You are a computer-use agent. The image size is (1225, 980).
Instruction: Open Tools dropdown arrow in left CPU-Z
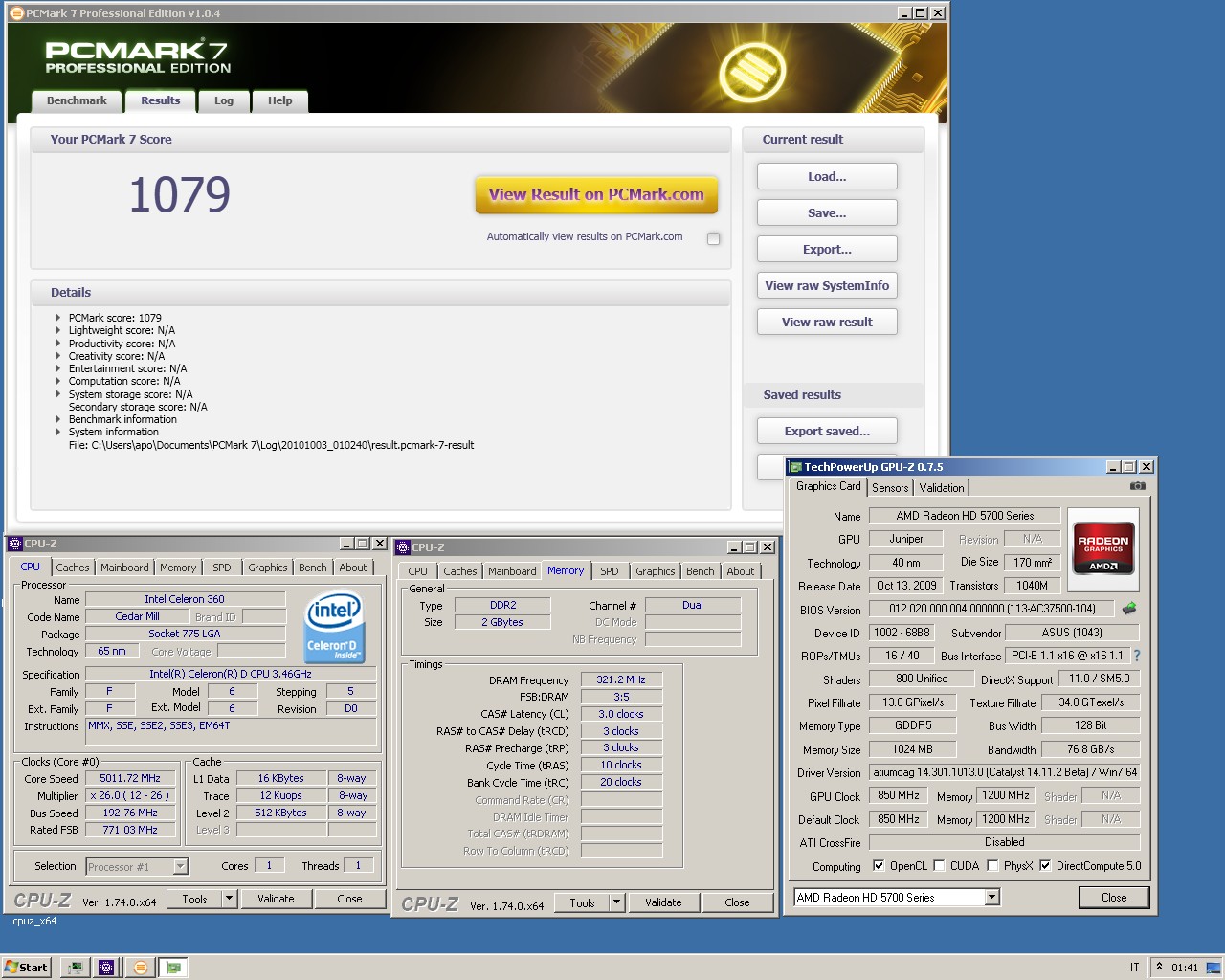(229, 899)
